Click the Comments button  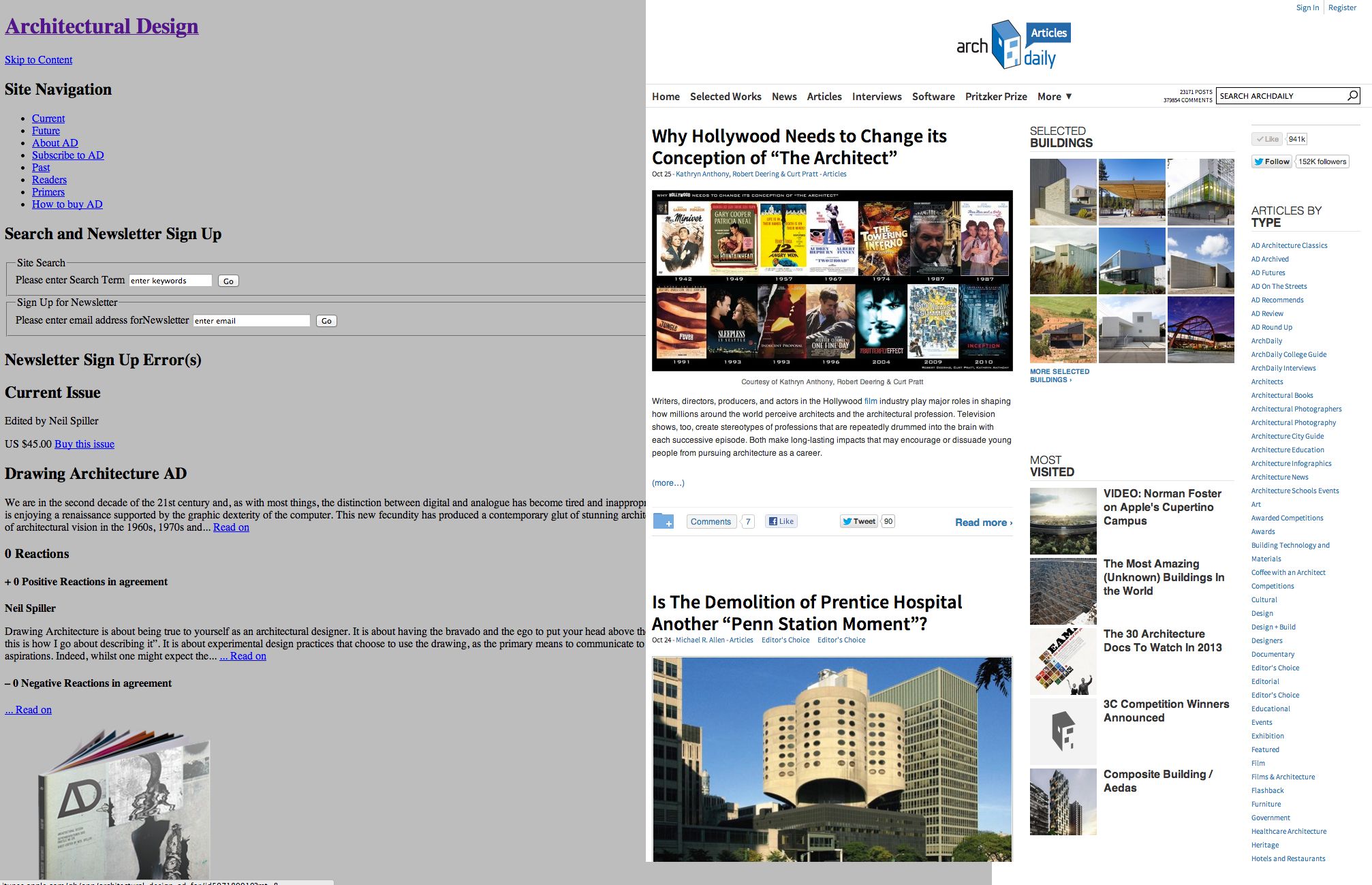(x=711, y=521)
